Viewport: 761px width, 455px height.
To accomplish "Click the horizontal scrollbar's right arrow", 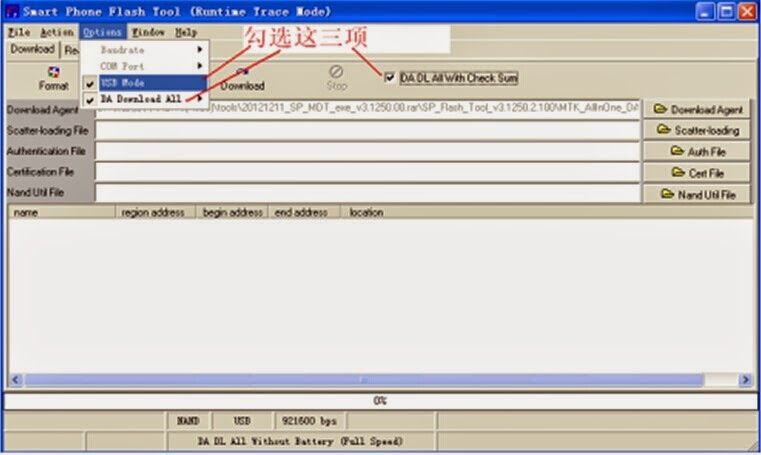I will coord(745,379).
